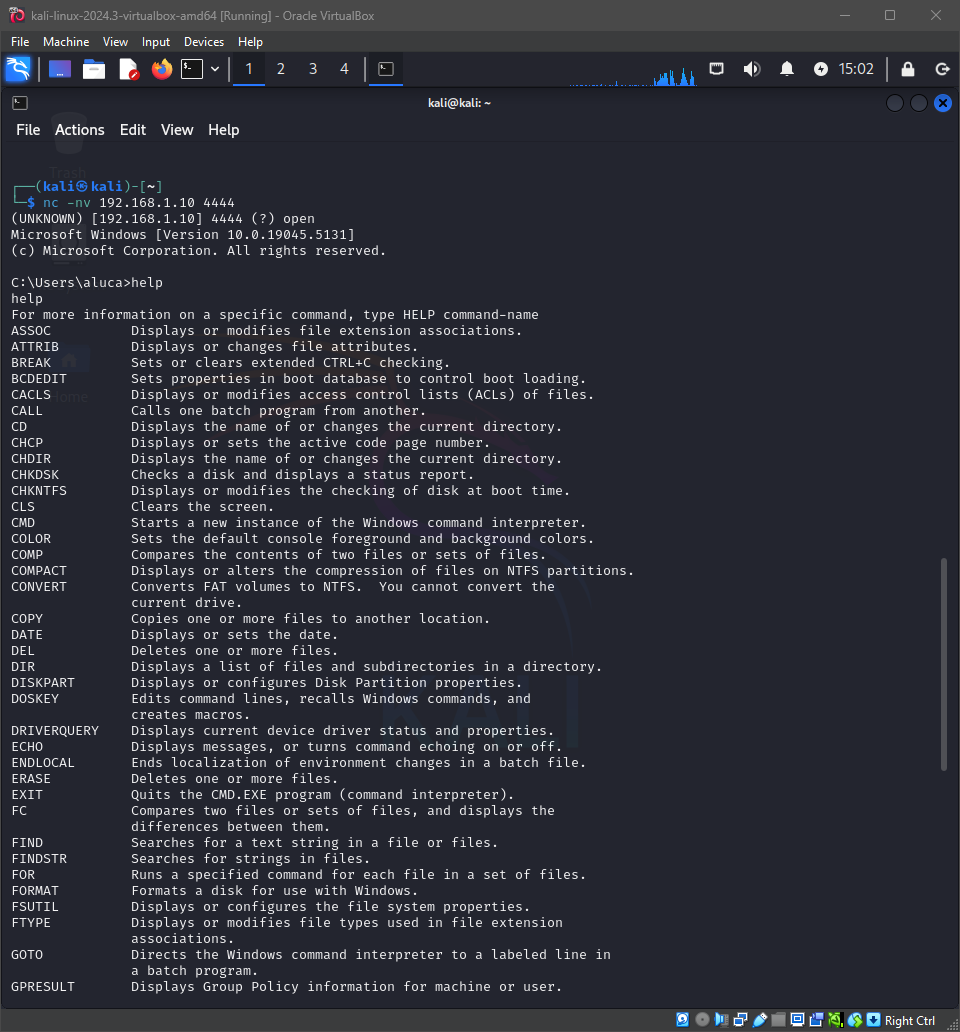Viewport: 960px width, 1032px height.
Task: Click VirtualBox hard disk activity icon
Action: [683, 1019]
